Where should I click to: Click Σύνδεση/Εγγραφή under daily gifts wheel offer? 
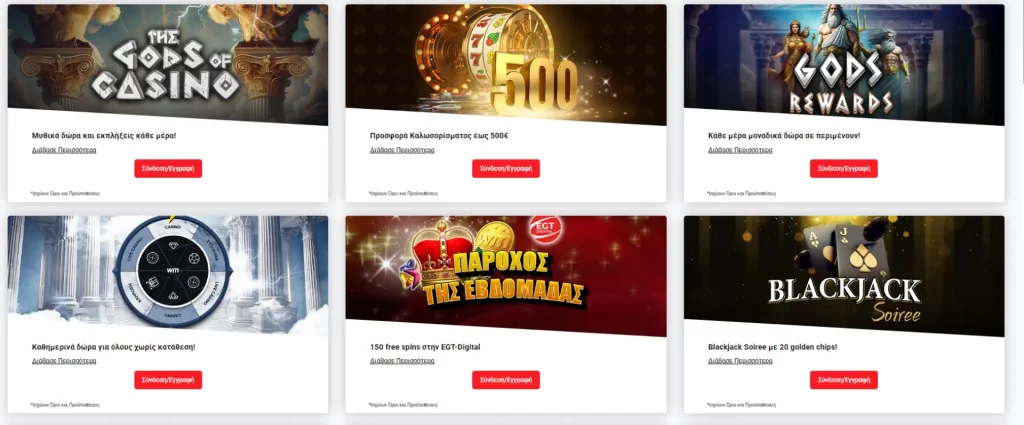point(168,380)
